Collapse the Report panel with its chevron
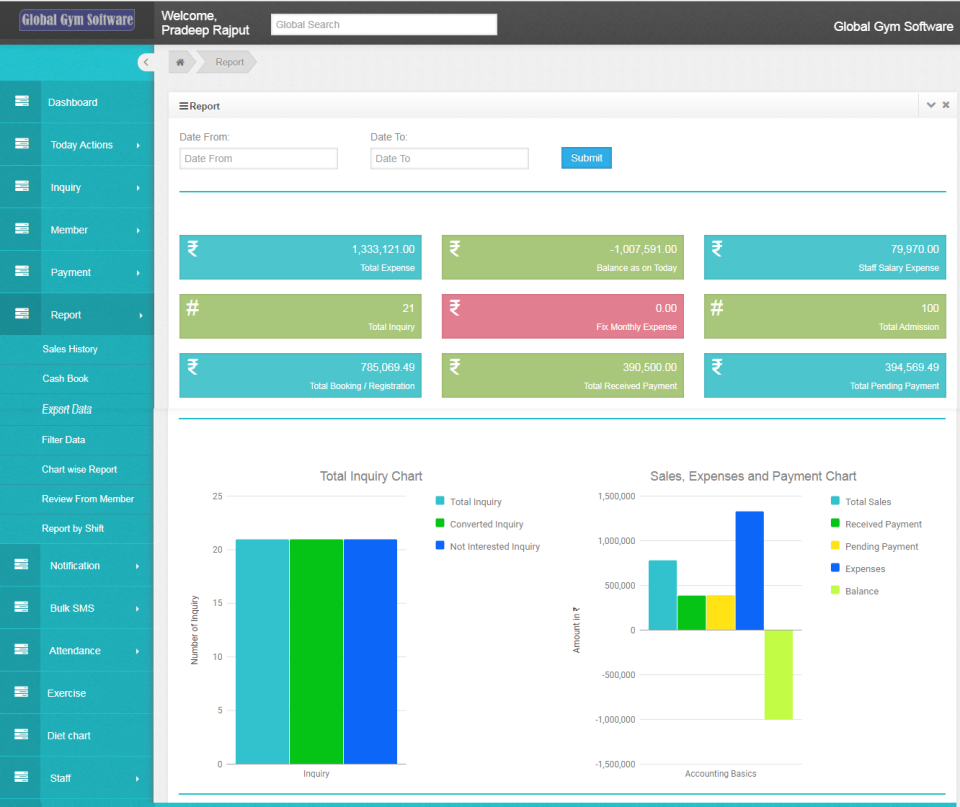This screenshot has height=807, width=960. 931,104
